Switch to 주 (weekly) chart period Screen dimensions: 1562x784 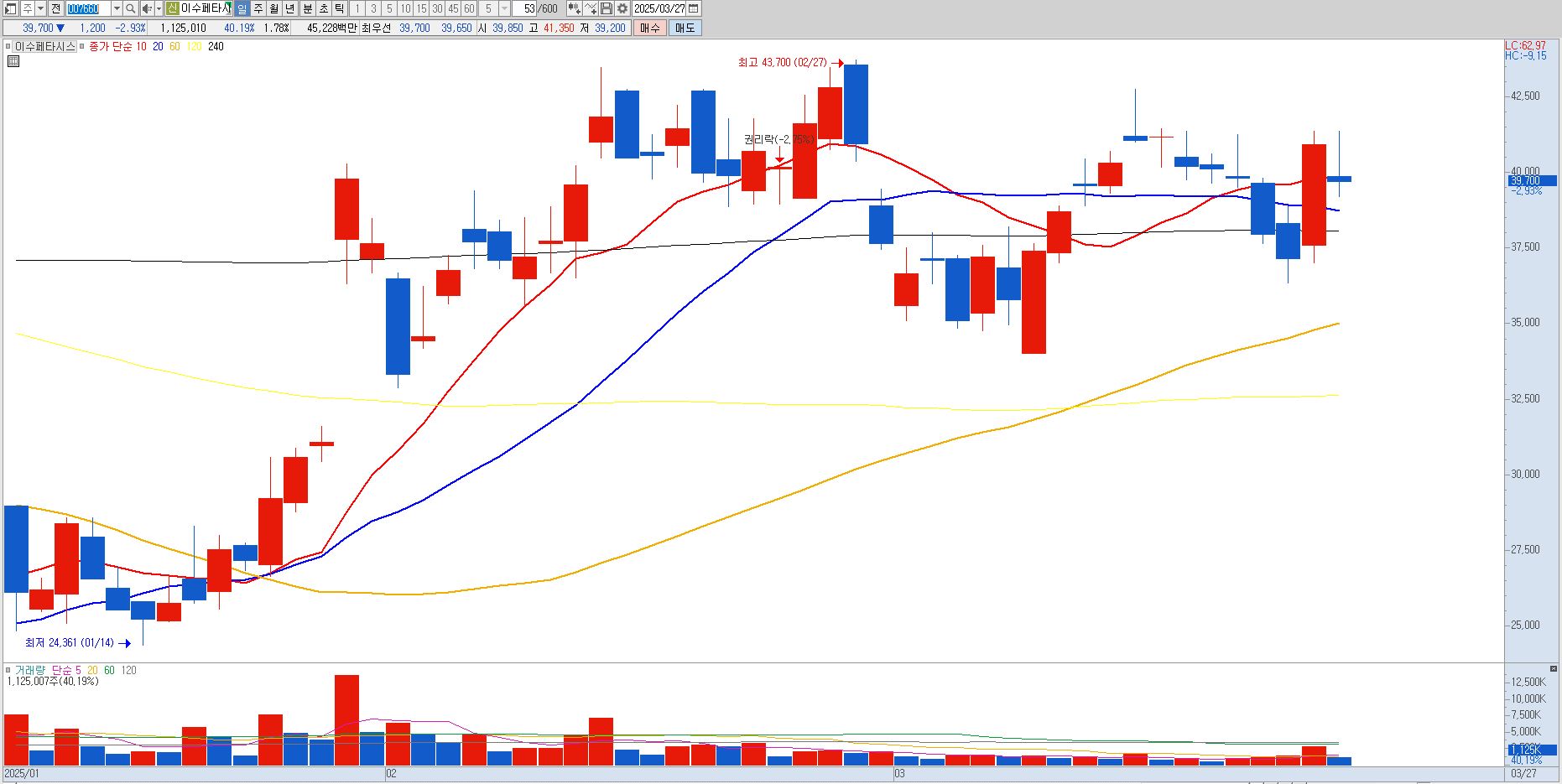point(258,8)
